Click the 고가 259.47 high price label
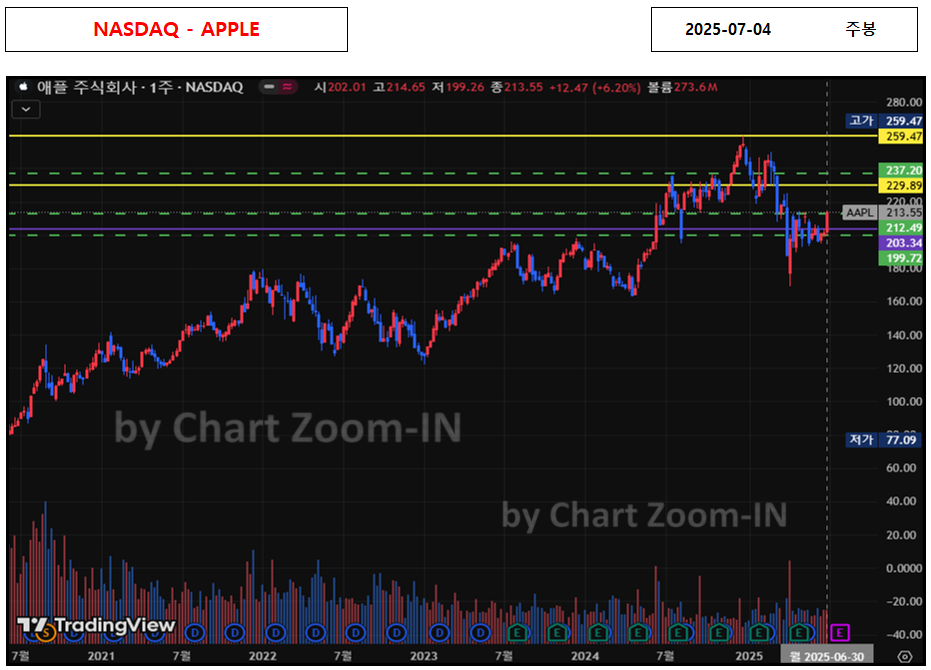 tap(885, 121)
